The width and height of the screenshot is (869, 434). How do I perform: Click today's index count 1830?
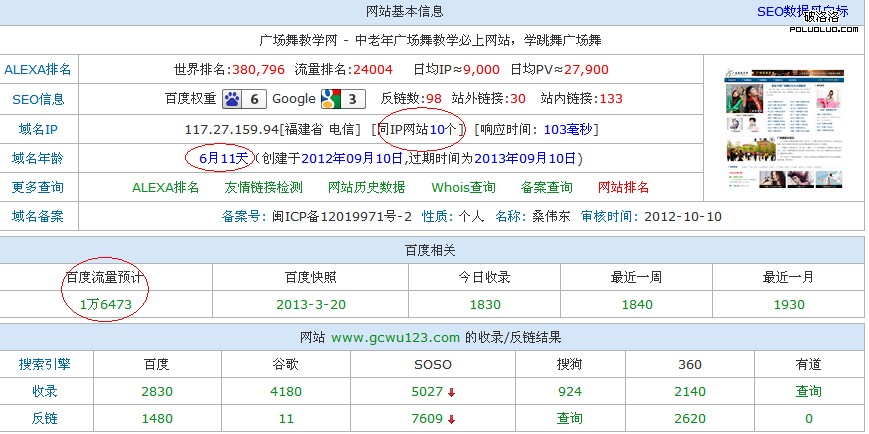point(485,304)
